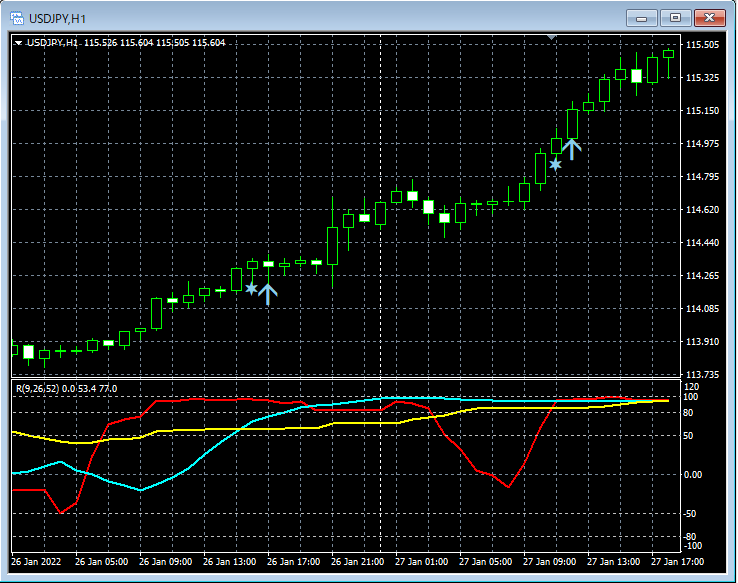Click the 27 Jan 01:00 time axis label

click(420, 562)
